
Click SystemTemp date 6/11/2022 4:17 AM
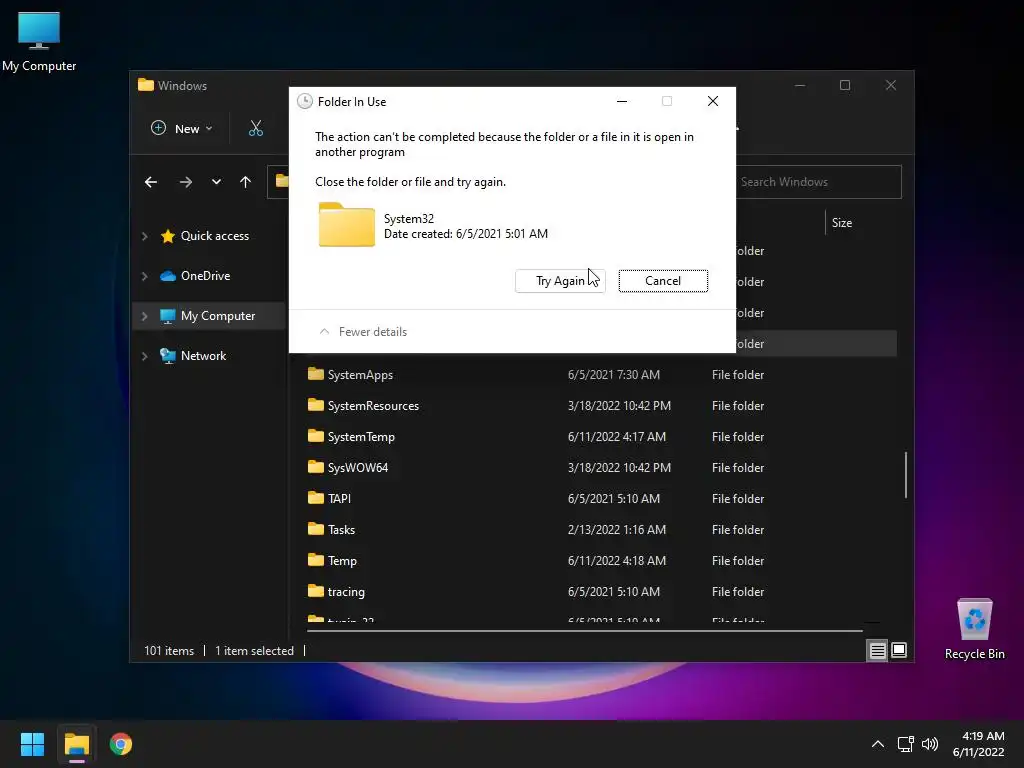pyautogui.click(x=616, y=437)
